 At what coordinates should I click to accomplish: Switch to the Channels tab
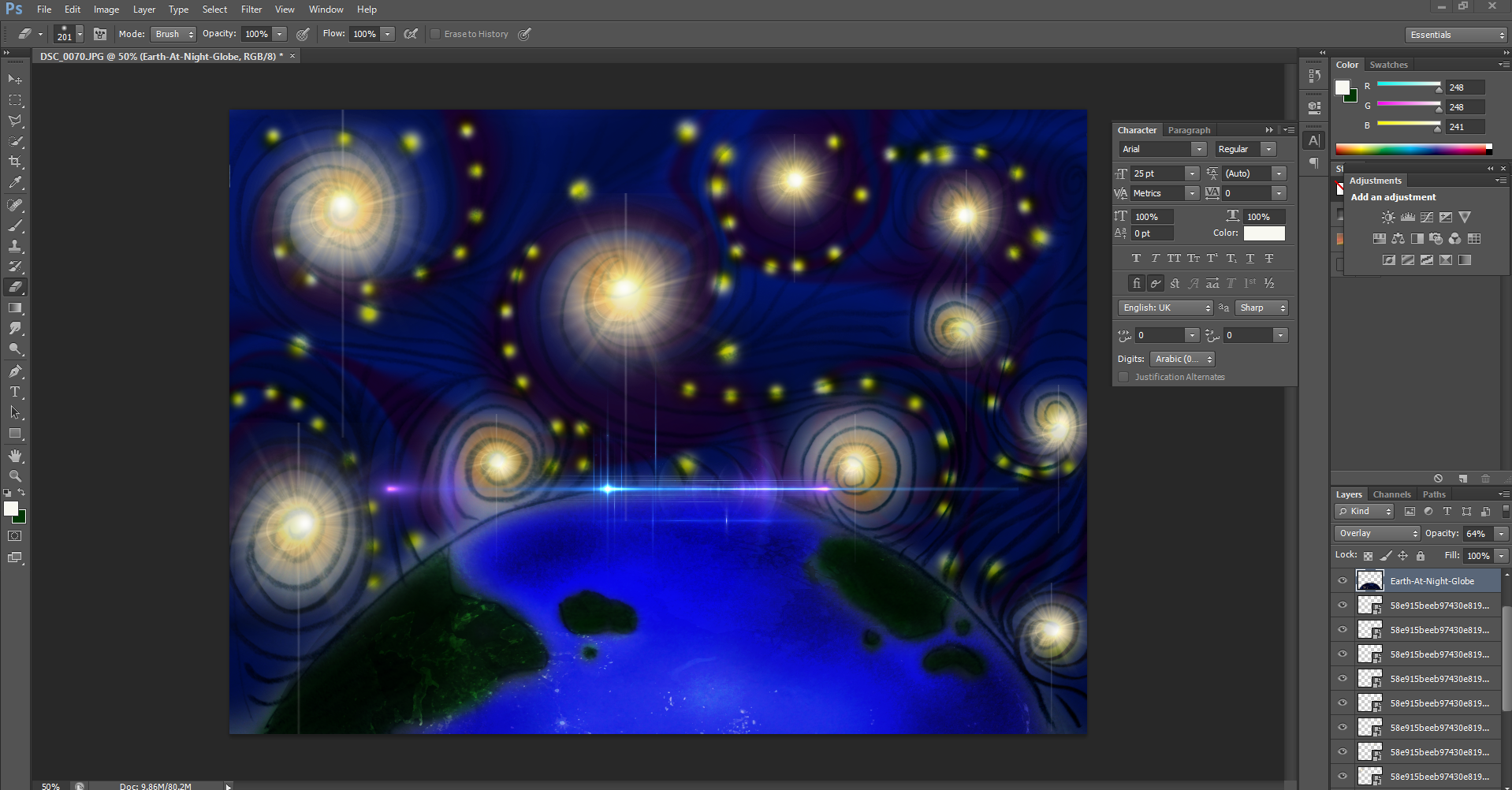click(x=1391, y=494)
